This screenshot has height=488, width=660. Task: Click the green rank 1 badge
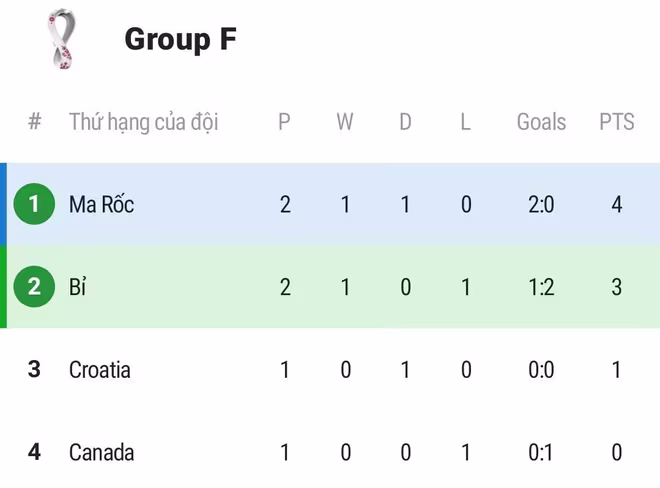point(34,205)
